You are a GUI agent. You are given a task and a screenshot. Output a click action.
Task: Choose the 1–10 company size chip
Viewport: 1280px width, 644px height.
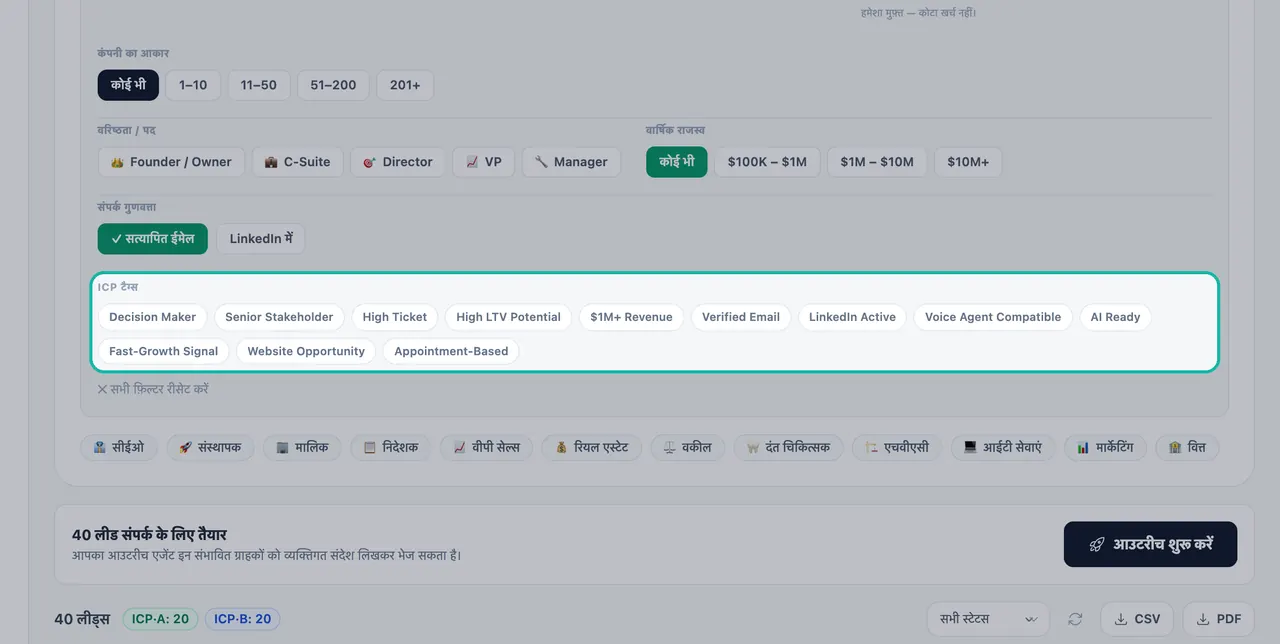[x=193, y=85]
